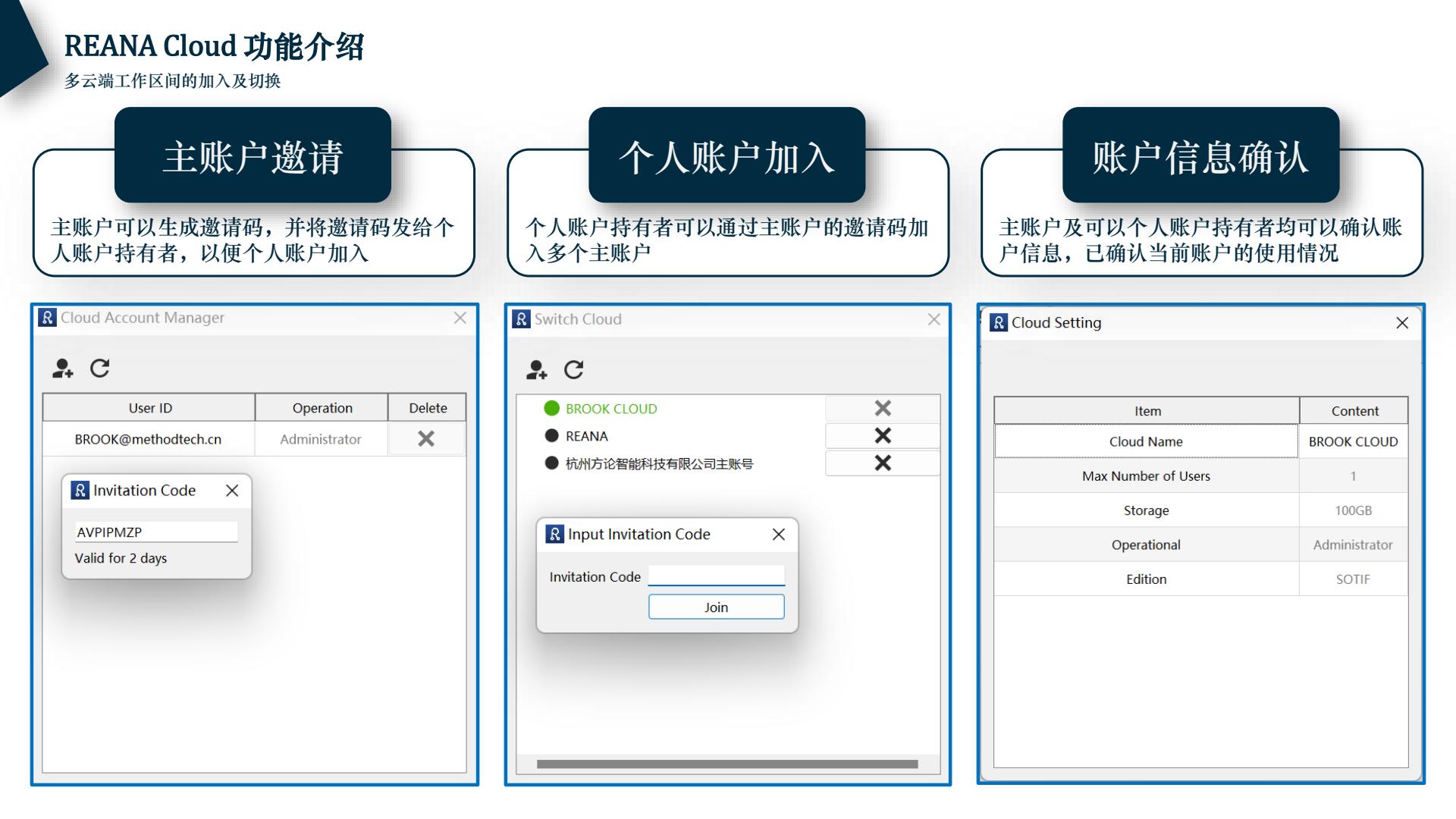Click the Item column header in Cloud Setting

[x=1147, y=411]
